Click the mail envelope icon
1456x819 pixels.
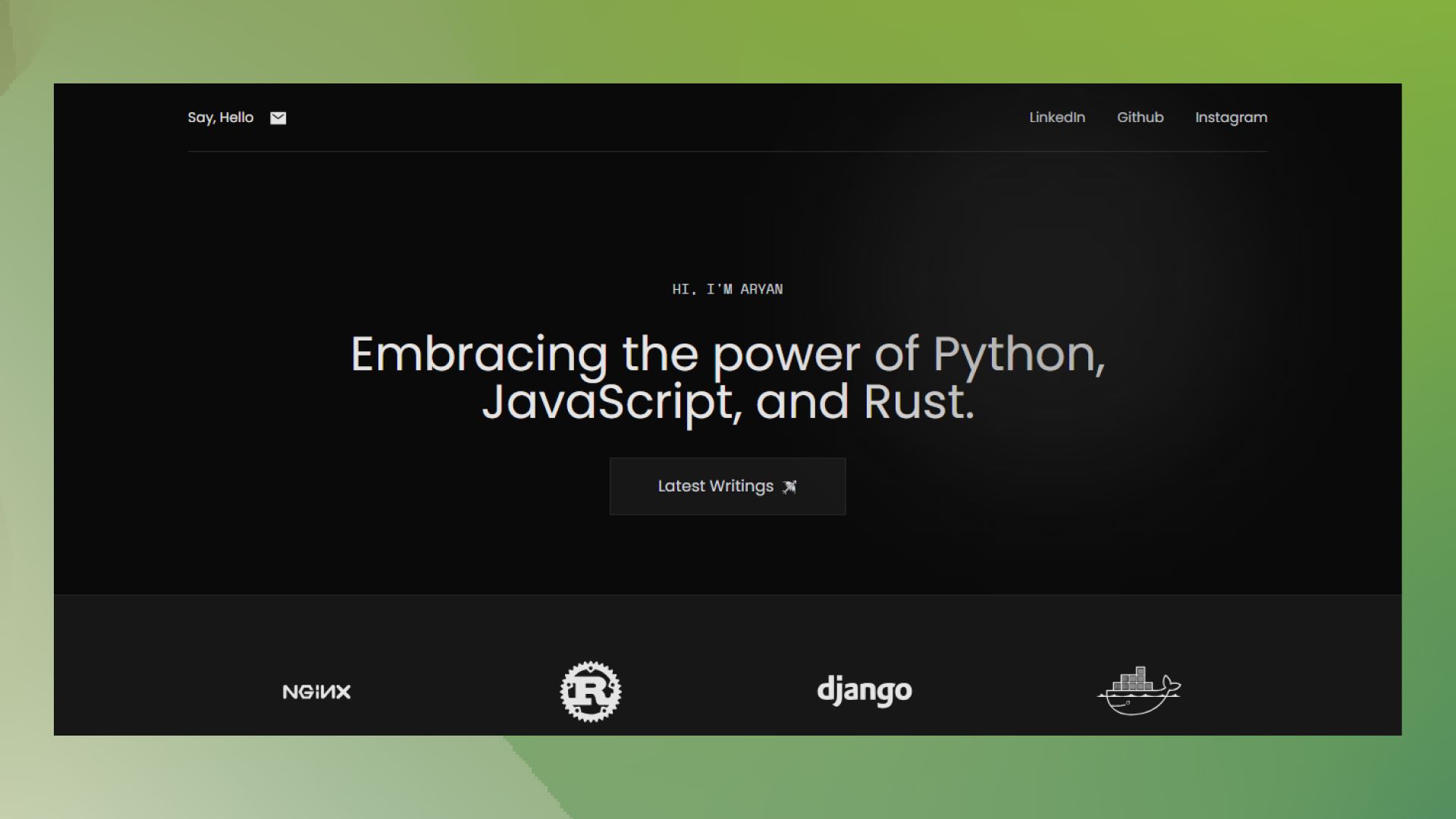tap(278, 118)
